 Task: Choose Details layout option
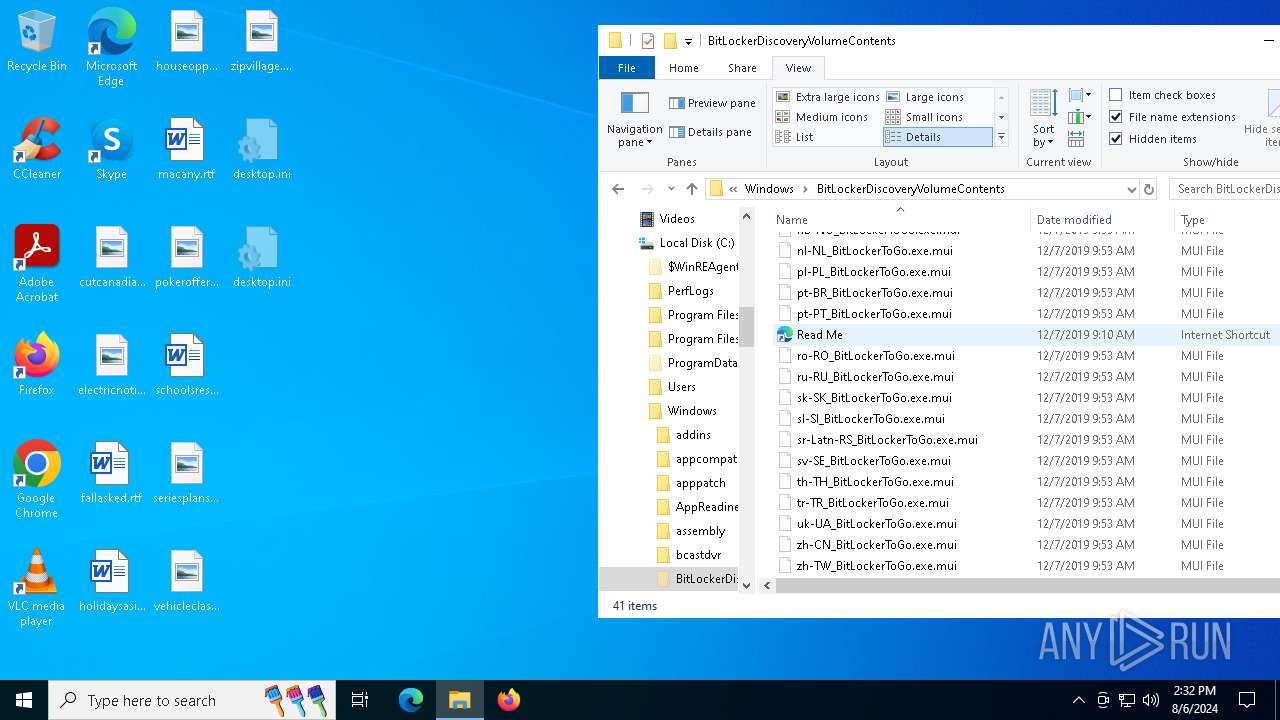[x=938, y=137]
